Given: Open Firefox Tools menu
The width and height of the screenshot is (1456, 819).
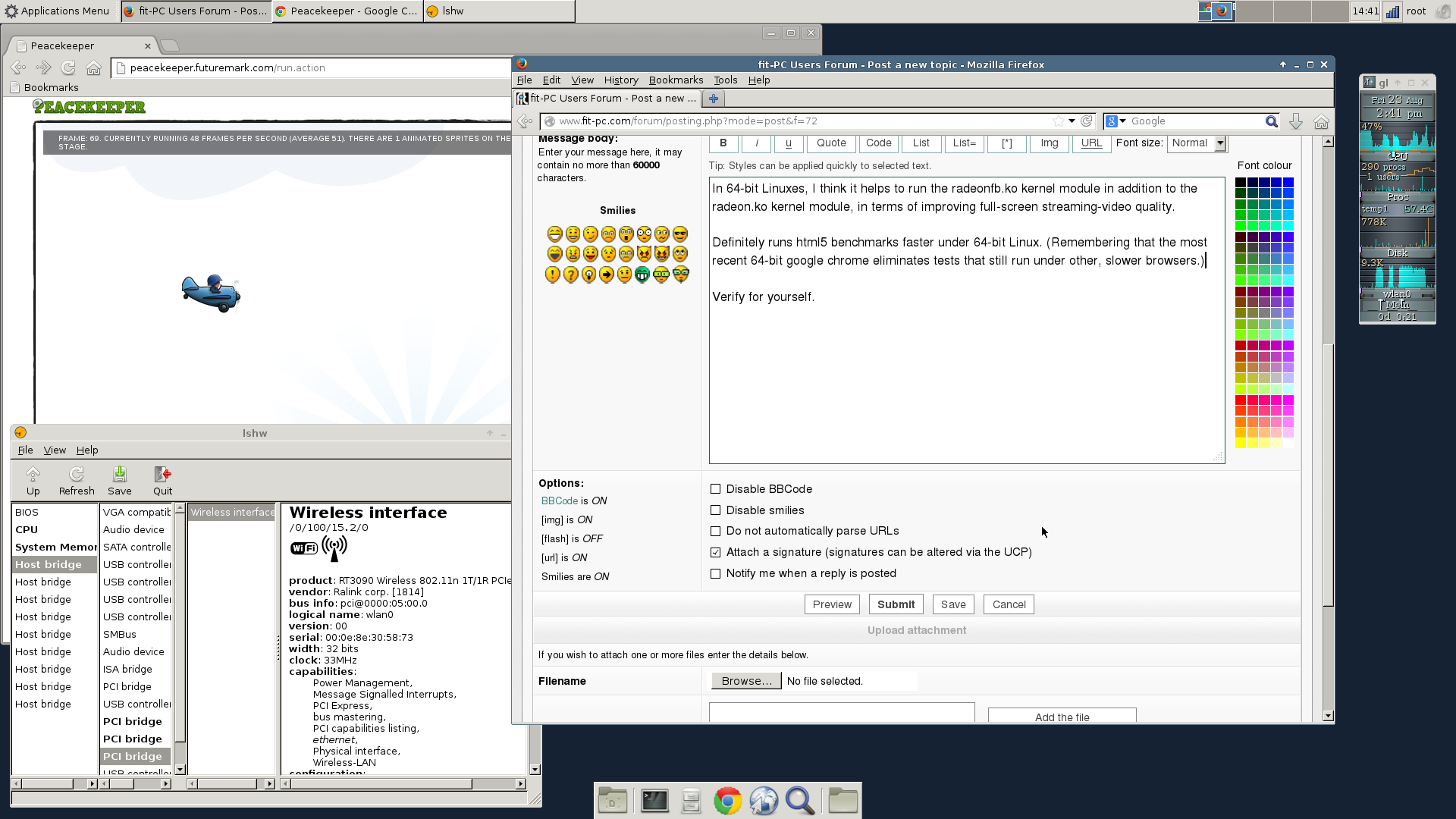Looking at the screenshot, I should [725, 80].
